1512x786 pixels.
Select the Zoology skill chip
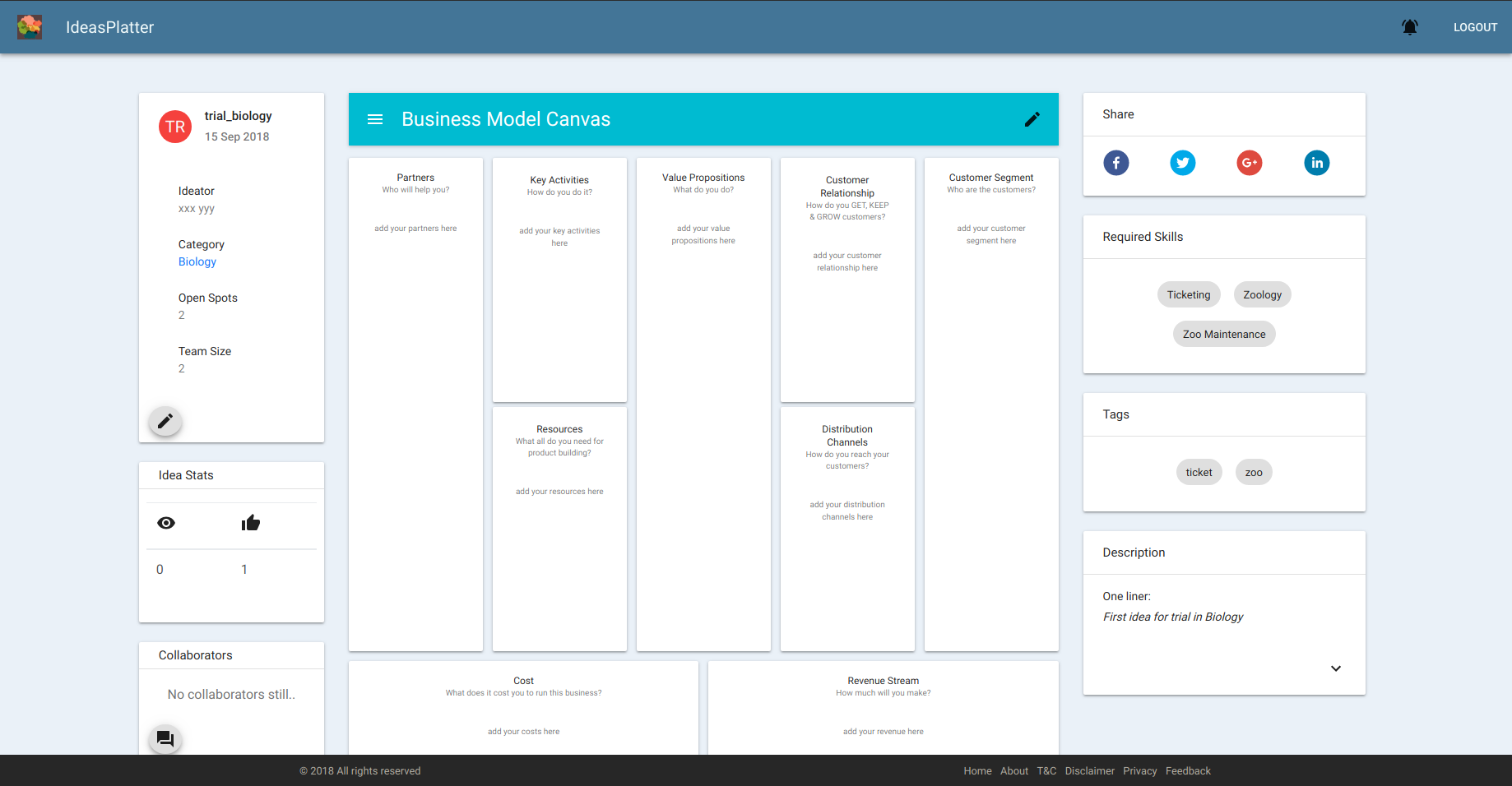point(1263,294)
